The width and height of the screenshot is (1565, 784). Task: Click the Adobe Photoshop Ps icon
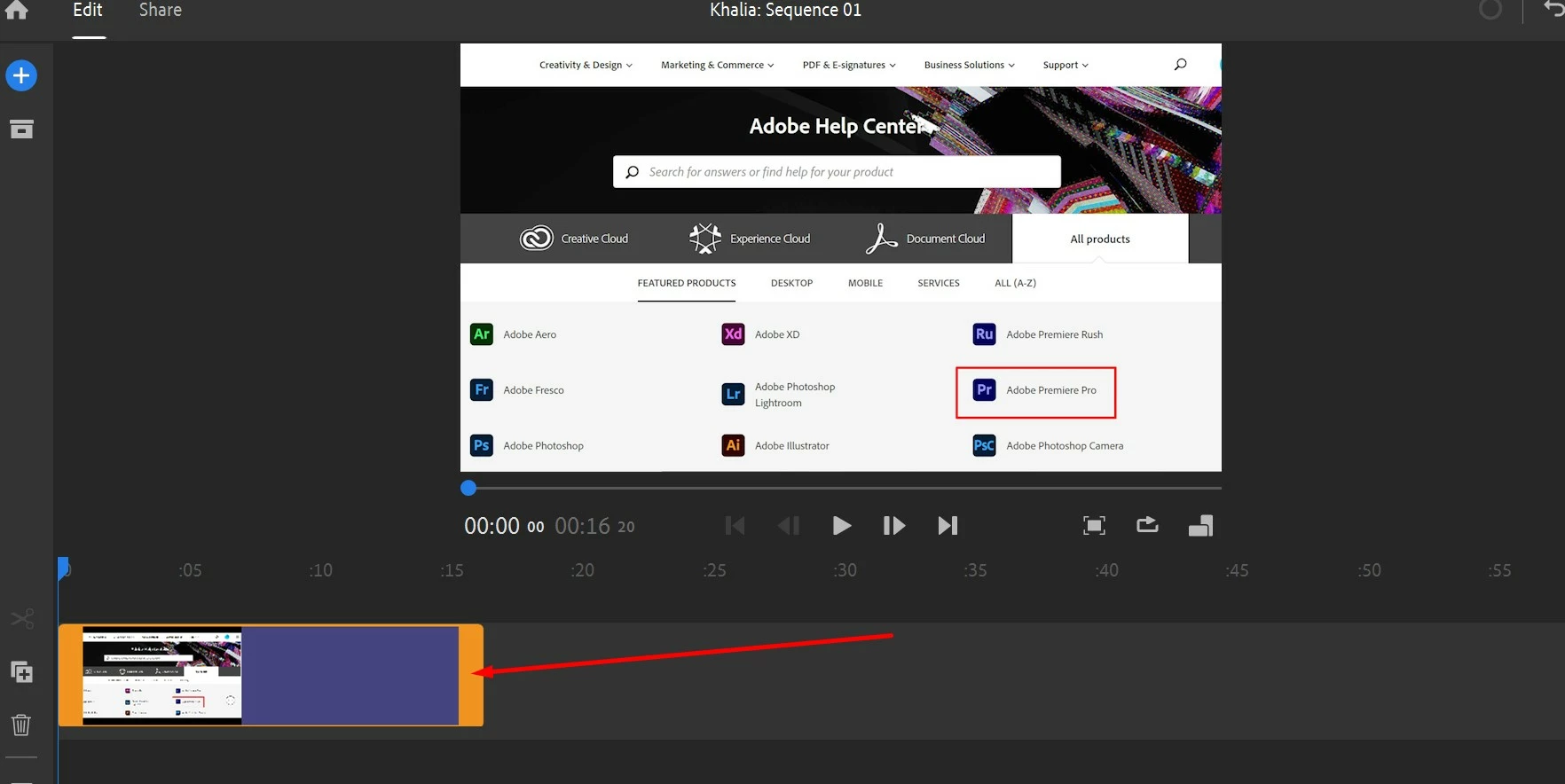point(482,445)
